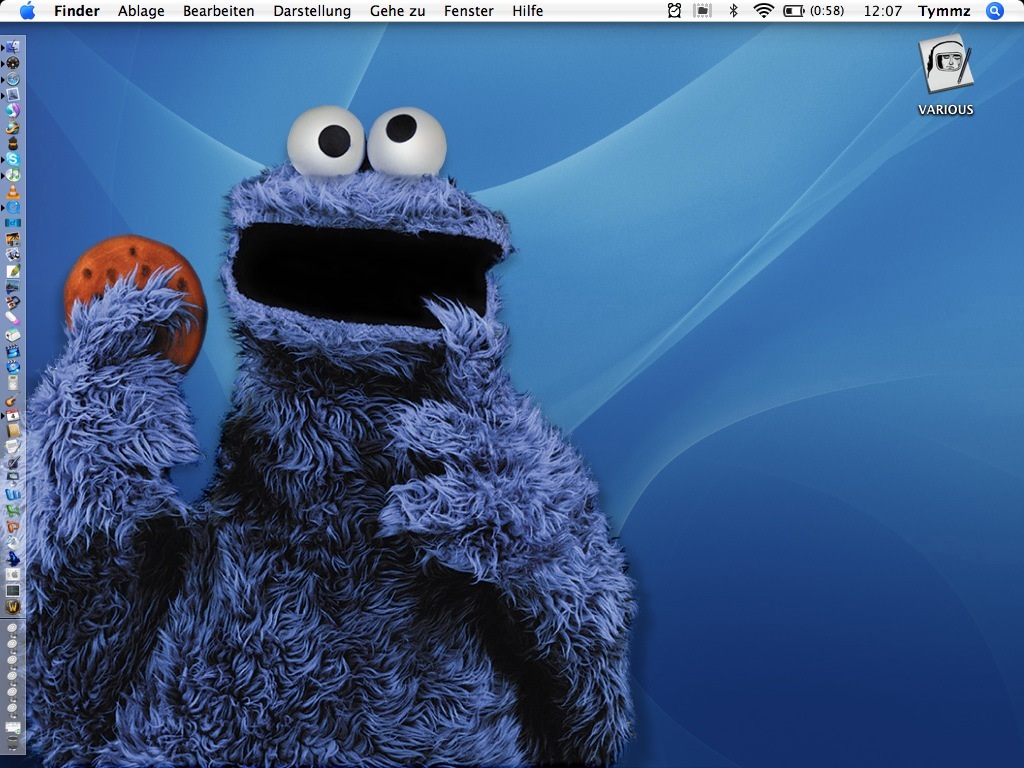Open the Apple menu
Viewport: 1024px width, 768px height.
pos(27,11)
